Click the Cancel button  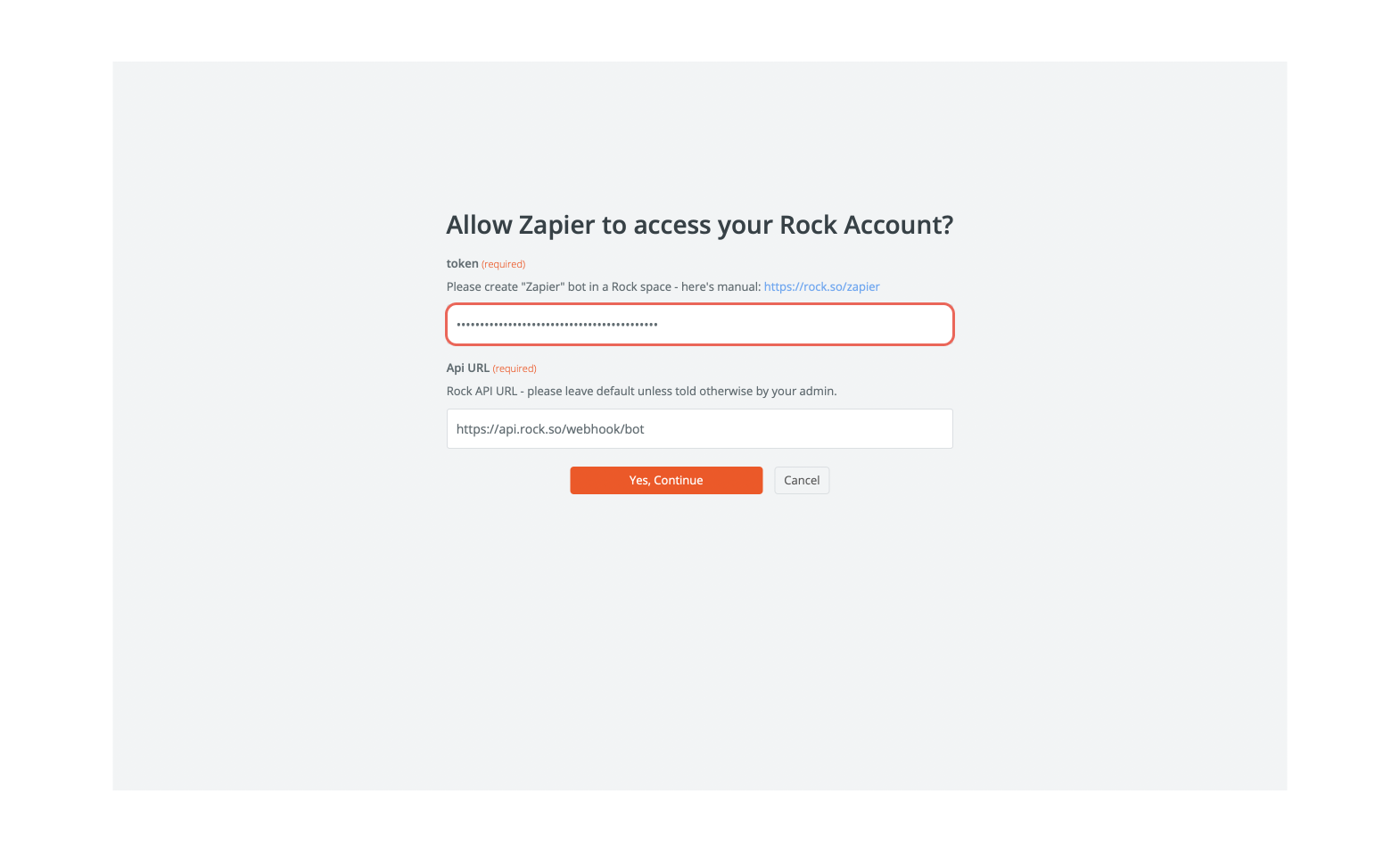(x=801, y=480)
